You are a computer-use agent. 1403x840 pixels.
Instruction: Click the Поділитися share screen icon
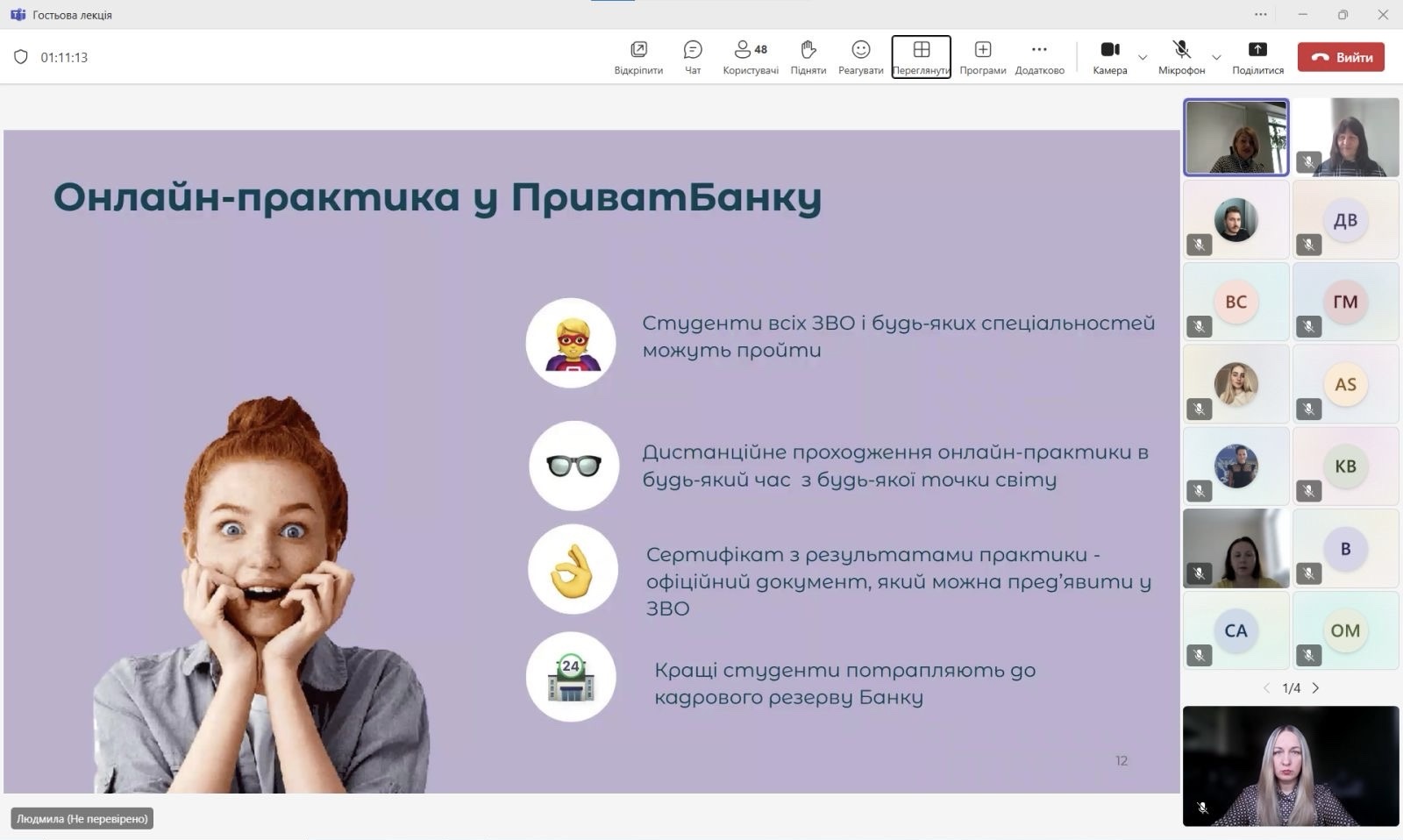pos(1257,50)
